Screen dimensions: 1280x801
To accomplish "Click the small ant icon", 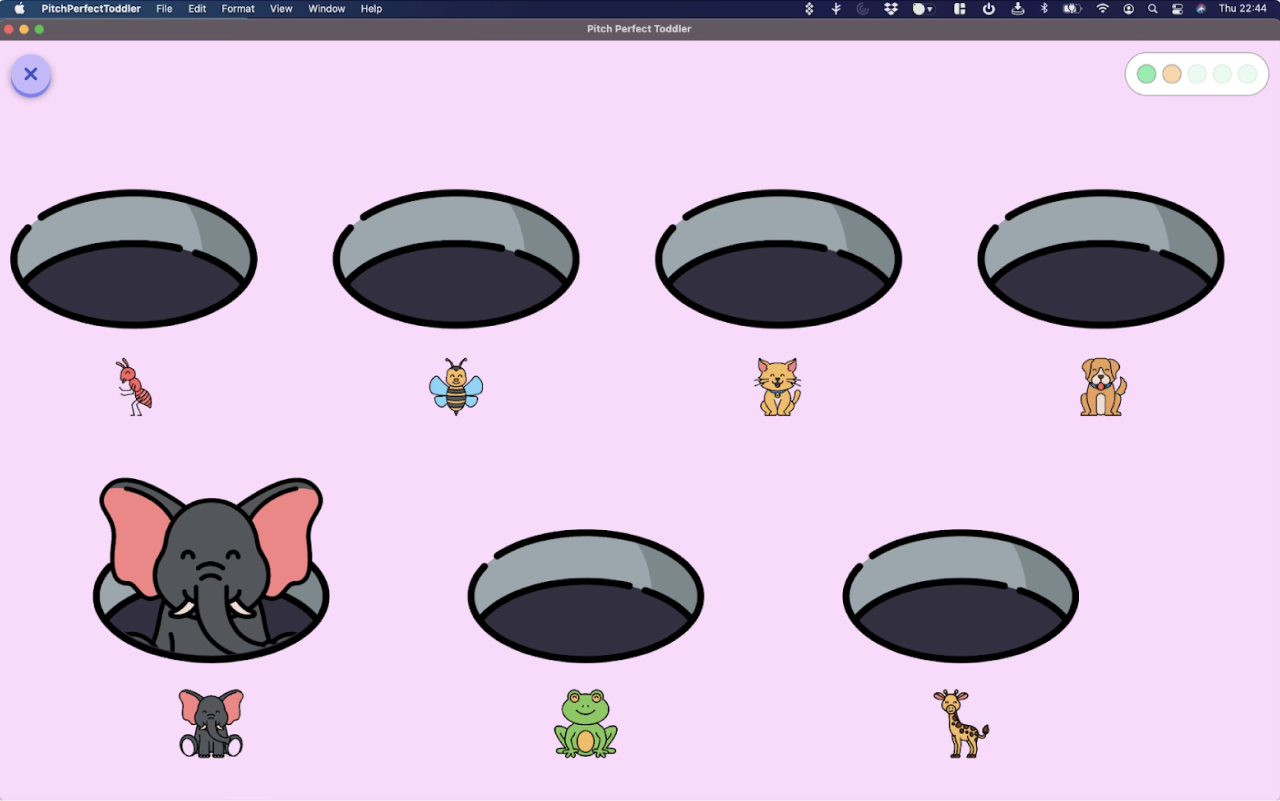I will 134,387.
